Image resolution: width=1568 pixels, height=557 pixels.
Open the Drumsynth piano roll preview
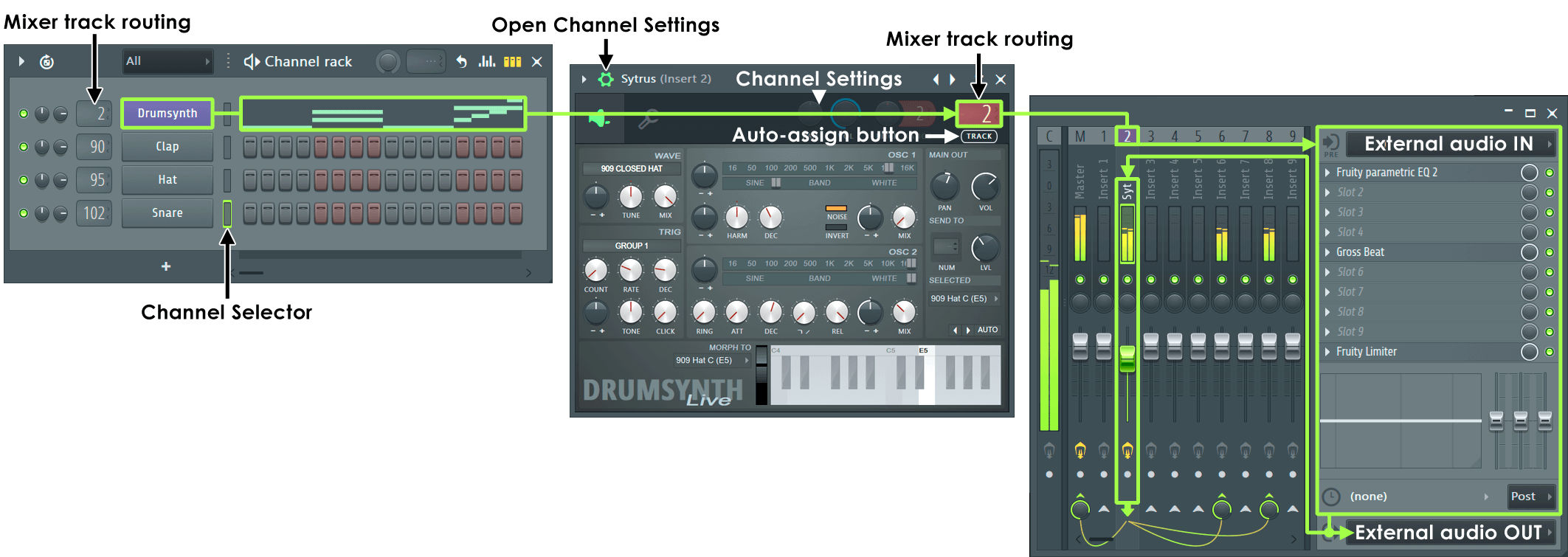click(383, 114)
